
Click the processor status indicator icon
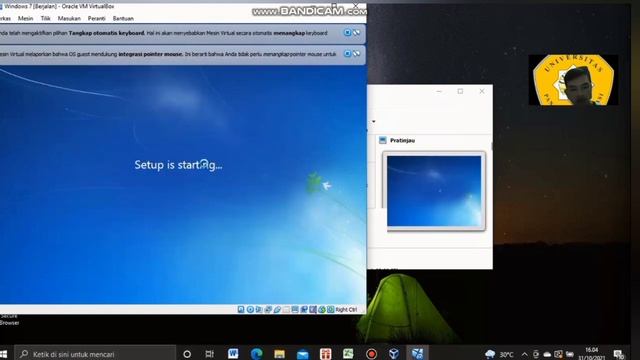tap(313, 309)
